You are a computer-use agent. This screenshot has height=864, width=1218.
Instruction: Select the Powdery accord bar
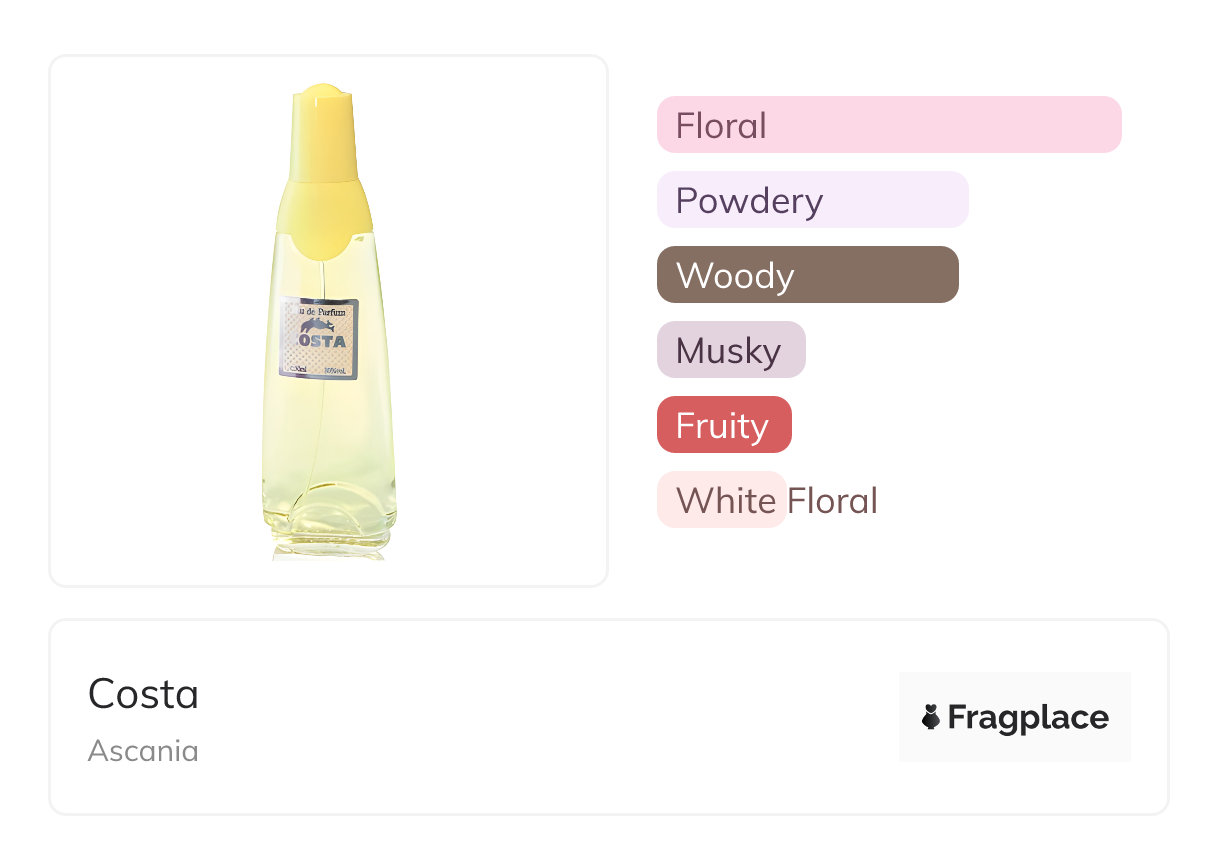click(812, 200)
